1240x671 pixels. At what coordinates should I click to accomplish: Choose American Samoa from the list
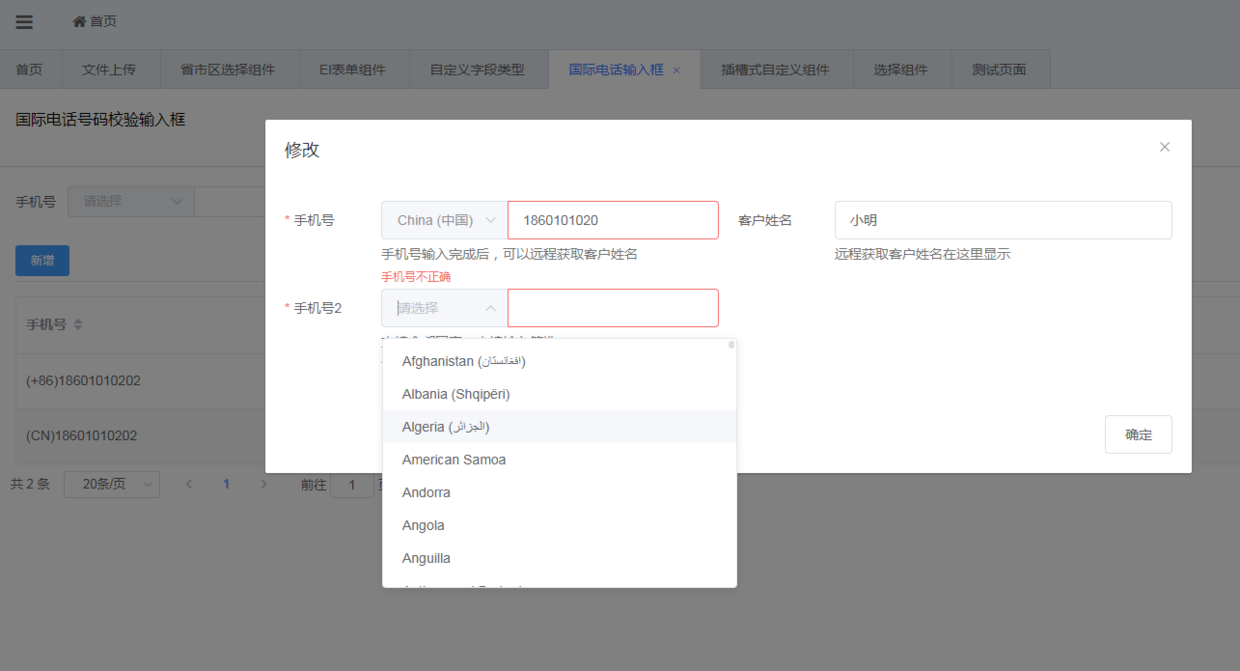click(x=560, y=460)
